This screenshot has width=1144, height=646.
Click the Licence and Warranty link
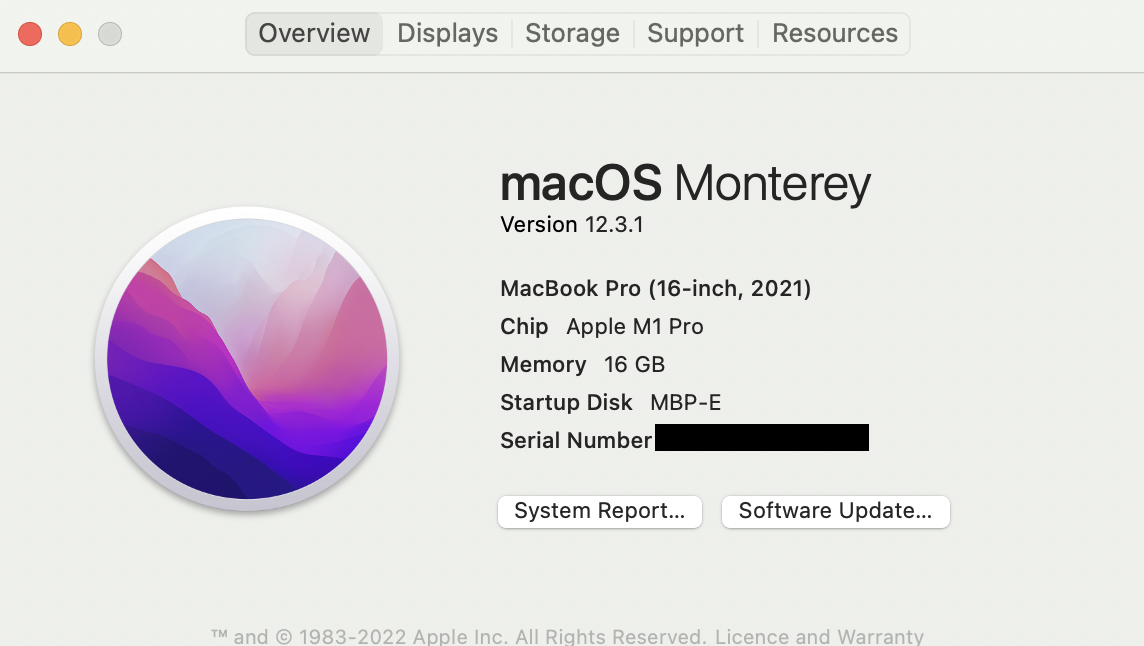coord(819,636)
